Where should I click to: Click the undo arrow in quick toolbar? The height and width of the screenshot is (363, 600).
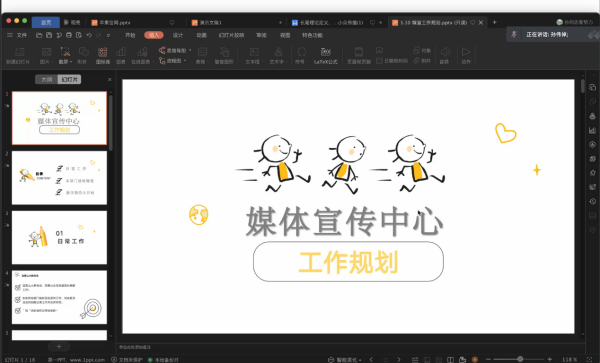tap(89, 35)
